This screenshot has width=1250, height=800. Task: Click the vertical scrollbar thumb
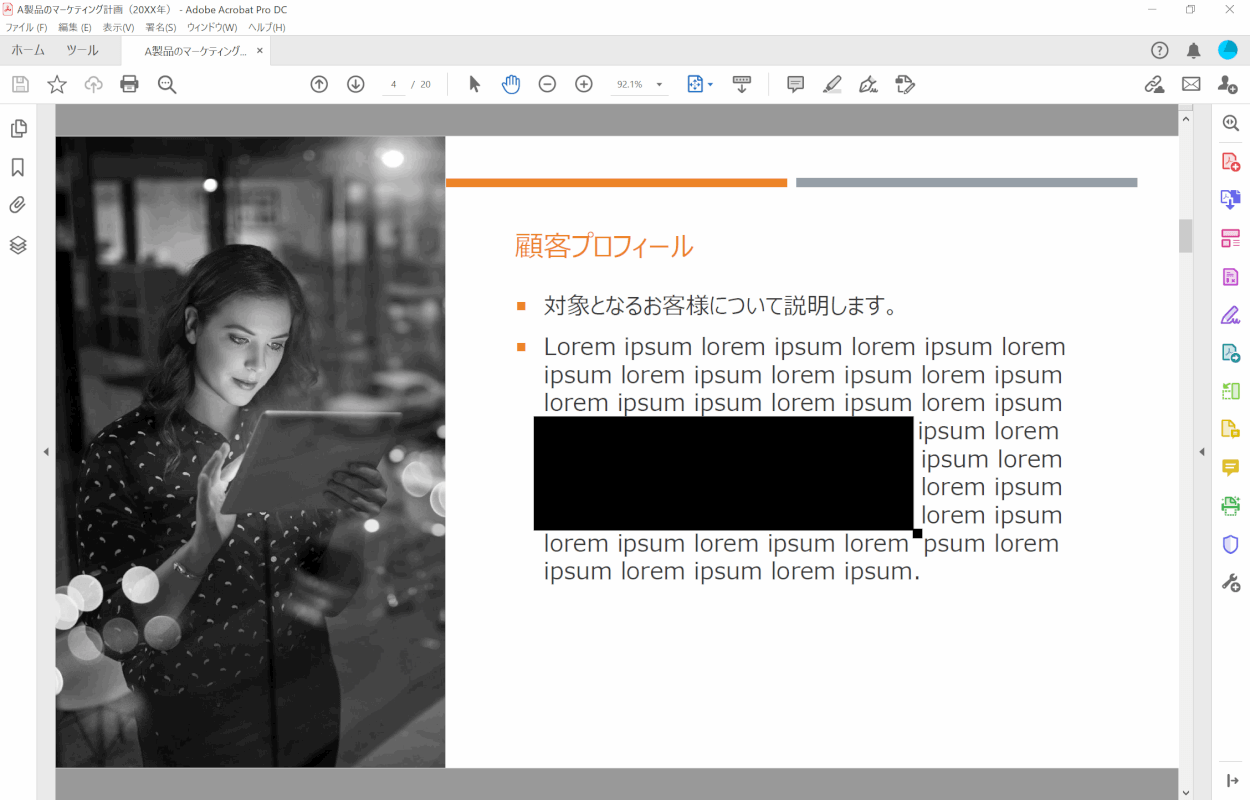click(x=1186, y=236)
